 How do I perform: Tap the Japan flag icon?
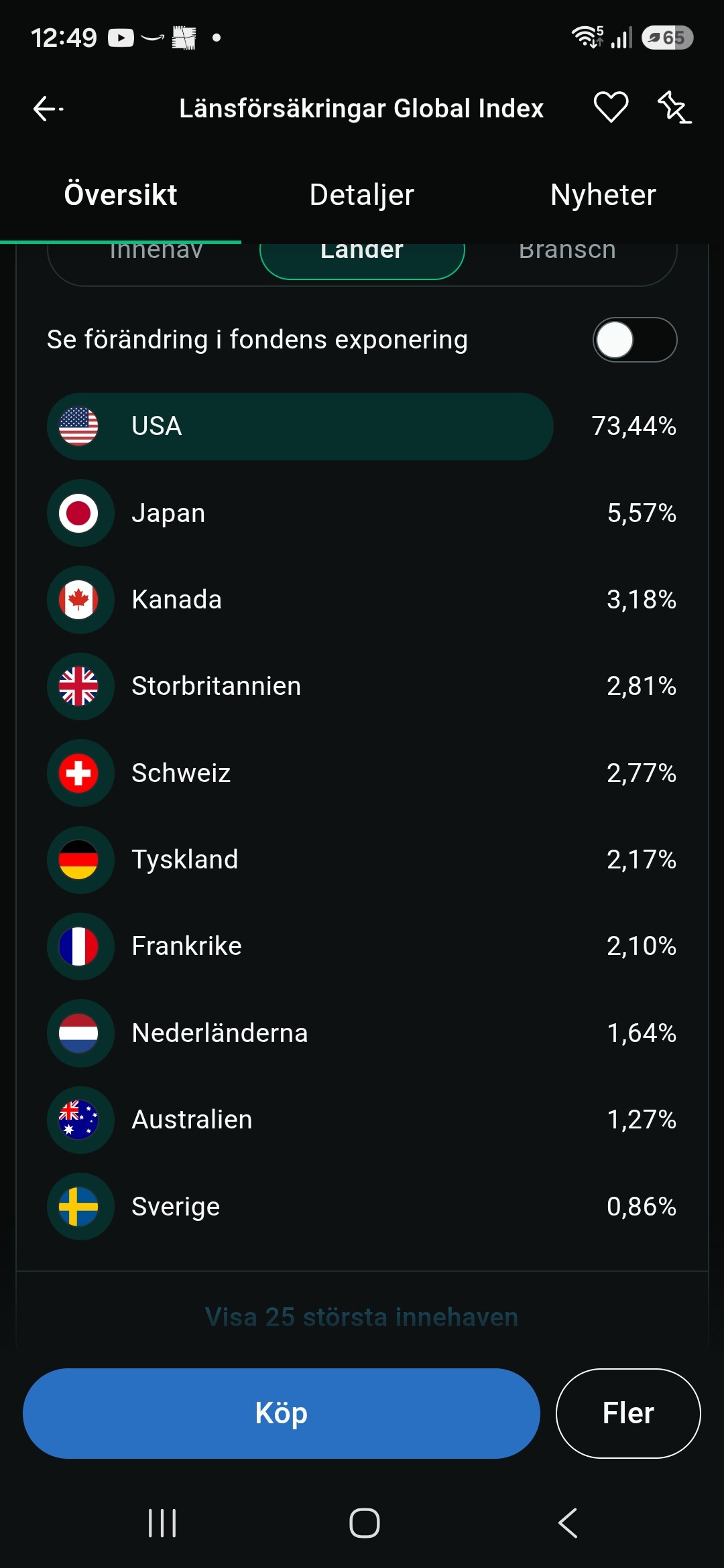pyautogui.click(x=78, y=513)
